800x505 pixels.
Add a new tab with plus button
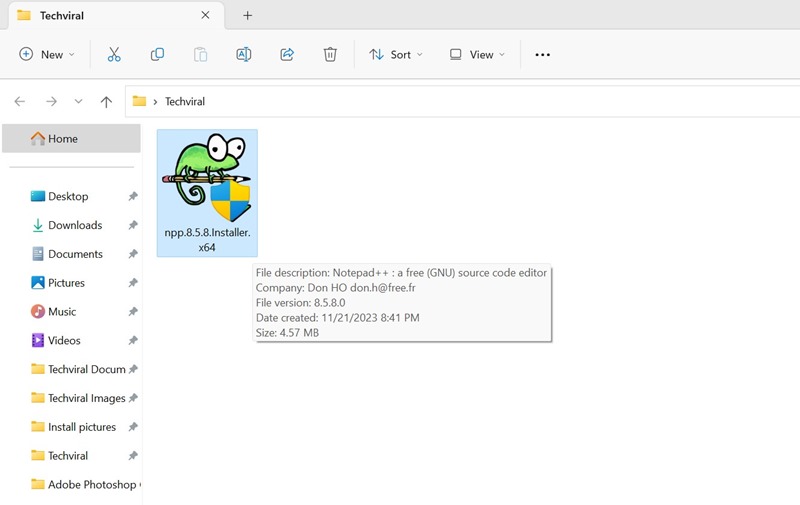247,16
